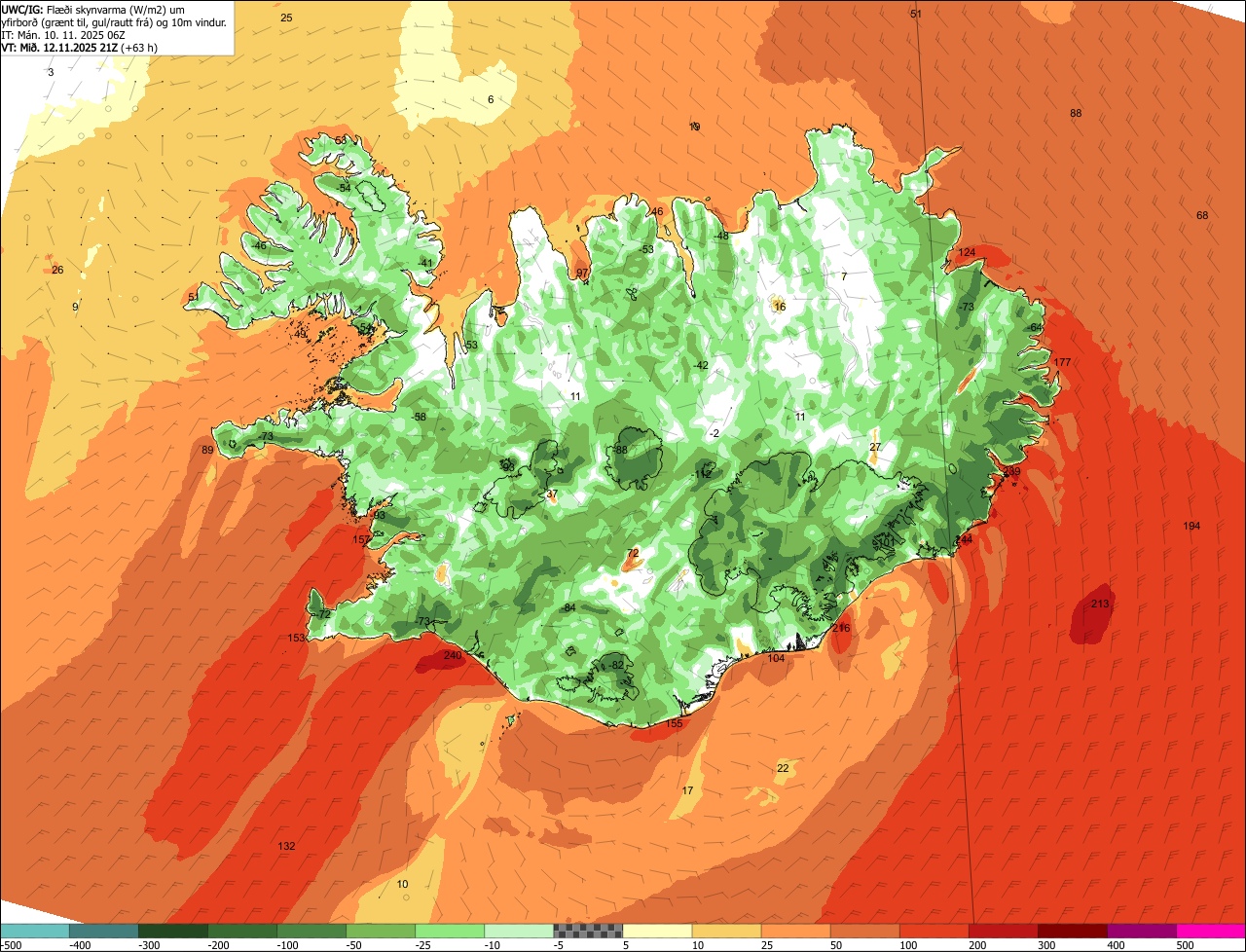Screen dimensions: 1246x952
Task: Click the '37' value in the western highlands
Action: [552, 494]
